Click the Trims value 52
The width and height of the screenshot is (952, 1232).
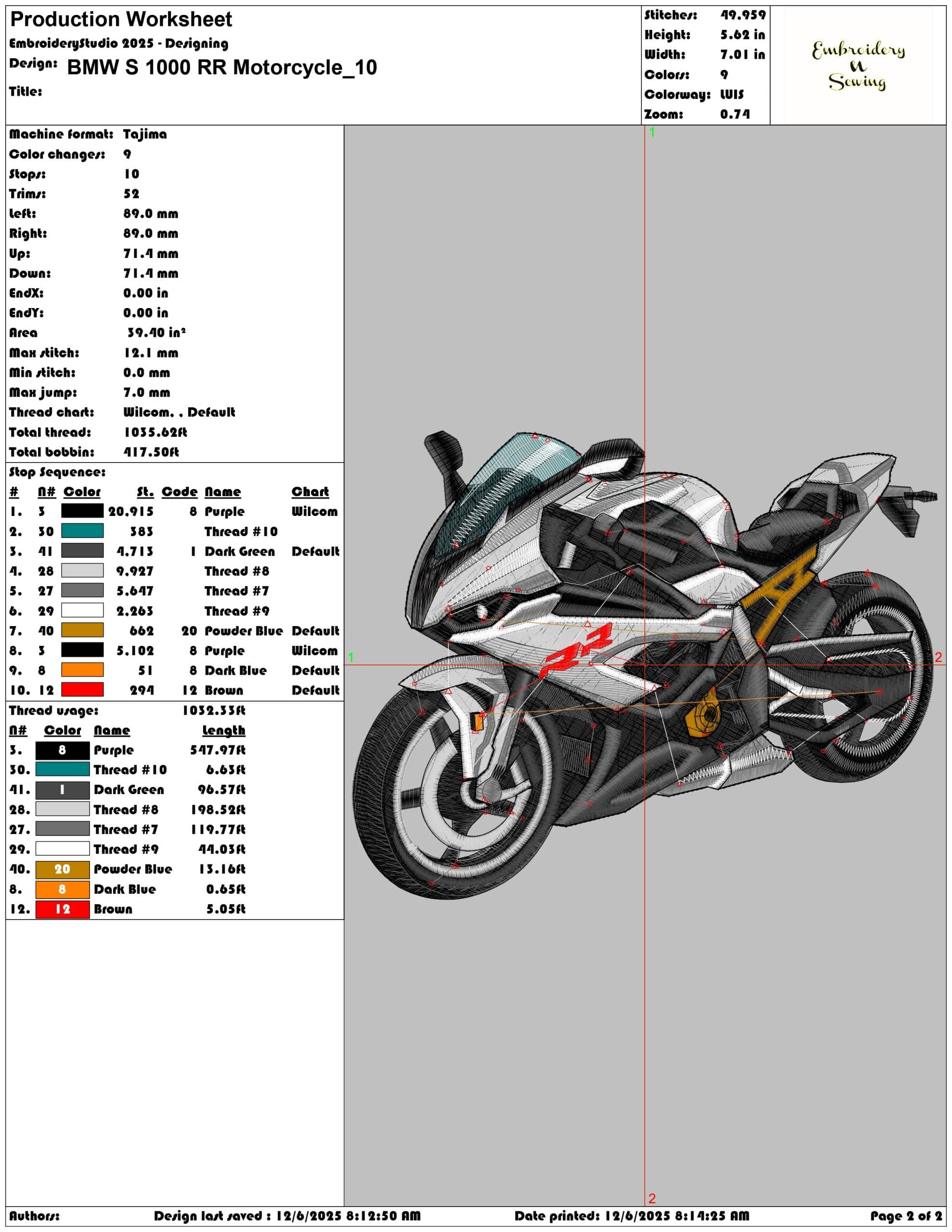point(131,194)
